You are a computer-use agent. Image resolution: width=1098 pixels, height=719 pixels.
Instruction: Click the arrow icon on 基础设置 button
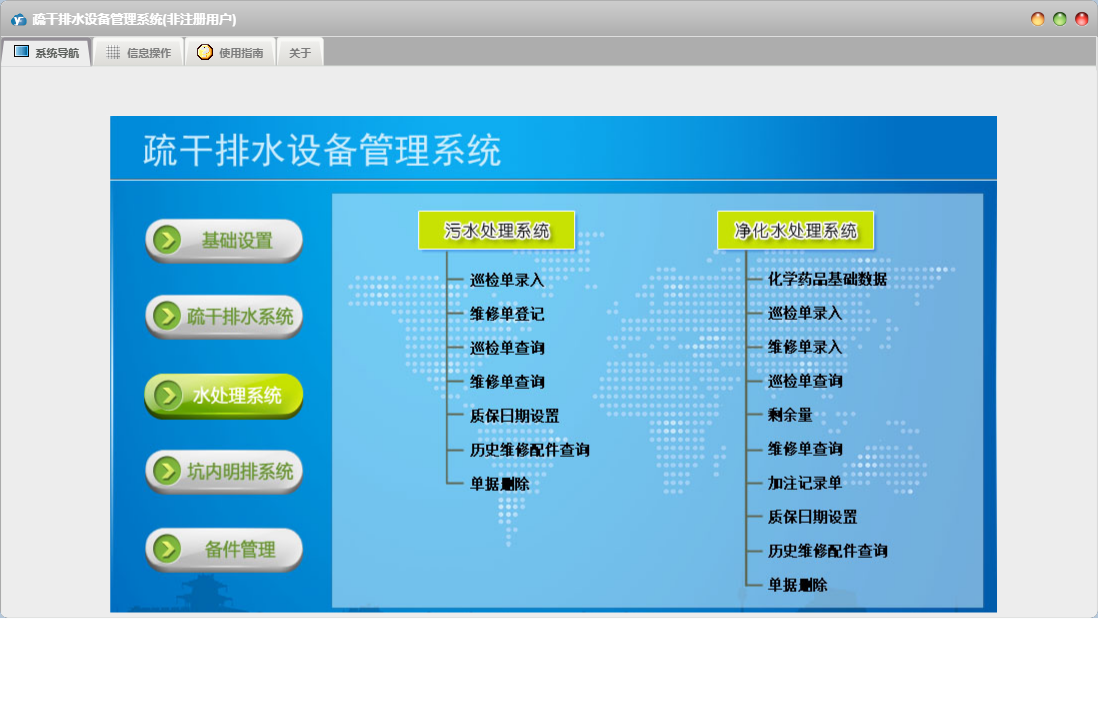[167, 240]
